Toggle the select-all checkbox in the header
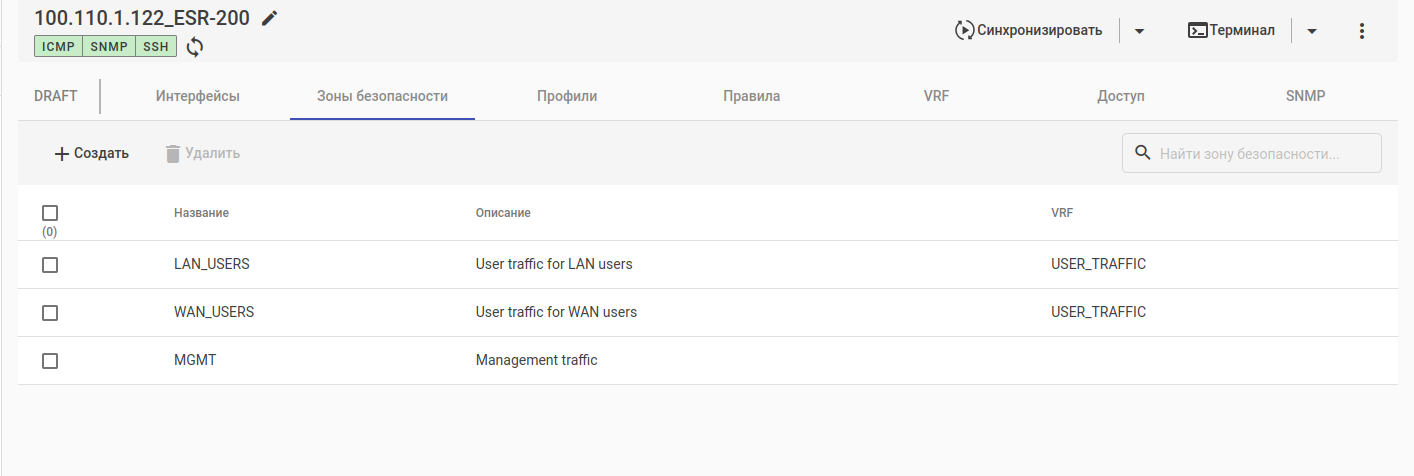 coord(50,213)
